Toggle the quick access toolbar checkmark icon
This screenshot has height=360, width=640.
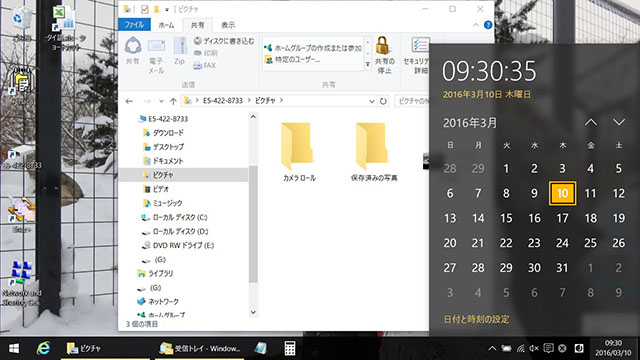tap(144, 9)
